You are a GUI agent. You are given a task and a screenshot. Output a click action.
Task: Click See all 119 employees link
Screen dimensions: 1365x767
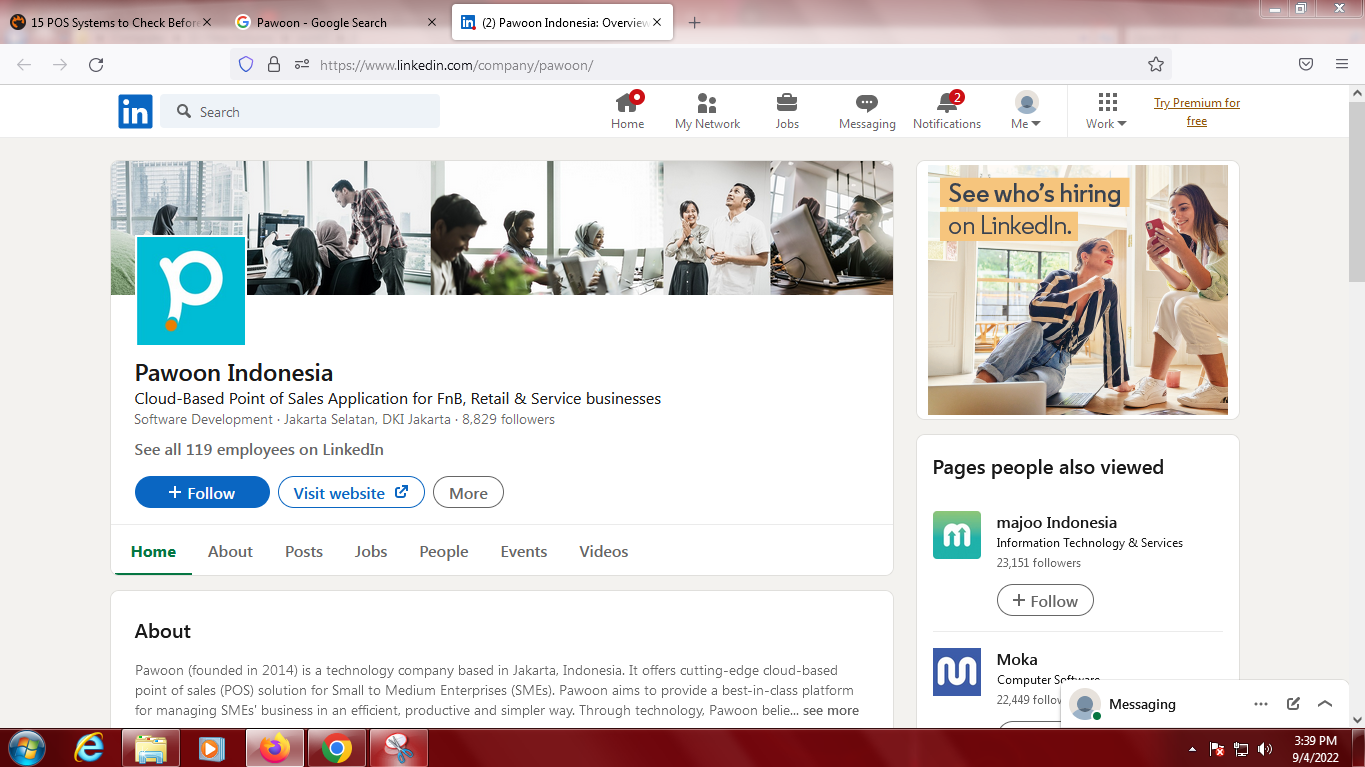pyautogui.click(x=259, y=450)
